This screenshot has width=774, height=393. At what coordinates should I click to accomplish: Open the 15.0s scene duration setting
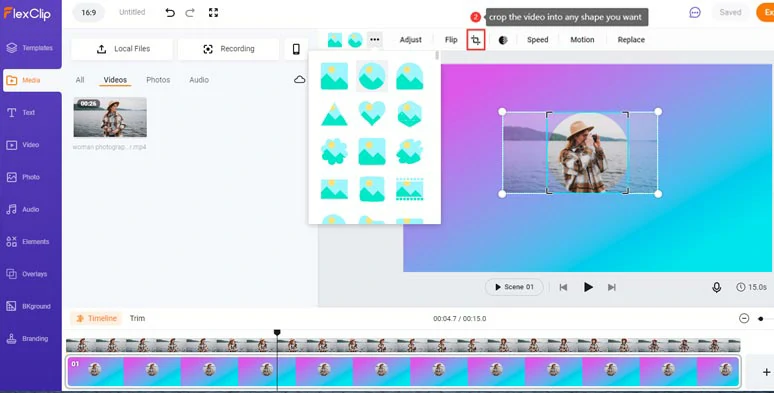click(x=752, y=287)
